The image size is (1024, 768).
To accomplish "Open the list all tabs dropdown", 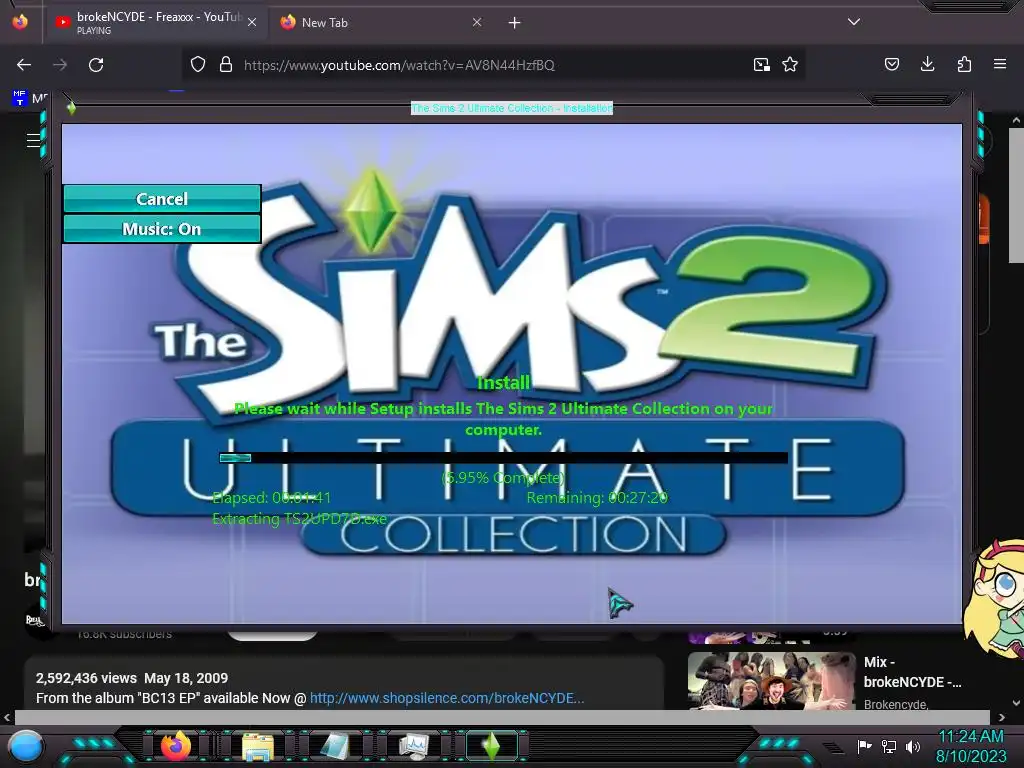I will click(854, 22).
